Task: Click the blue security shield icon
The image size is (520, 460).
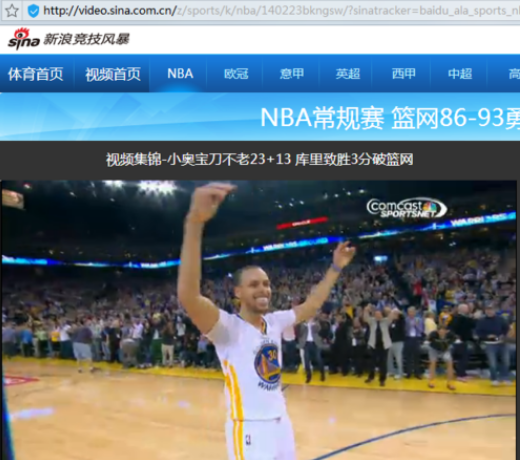Action: point(33,11)
